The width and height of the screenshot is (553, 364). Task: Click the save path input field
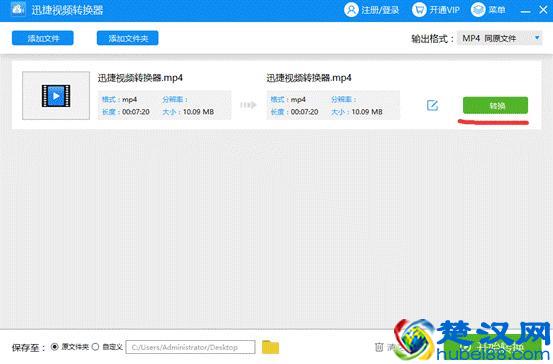[x=190, y=347]
